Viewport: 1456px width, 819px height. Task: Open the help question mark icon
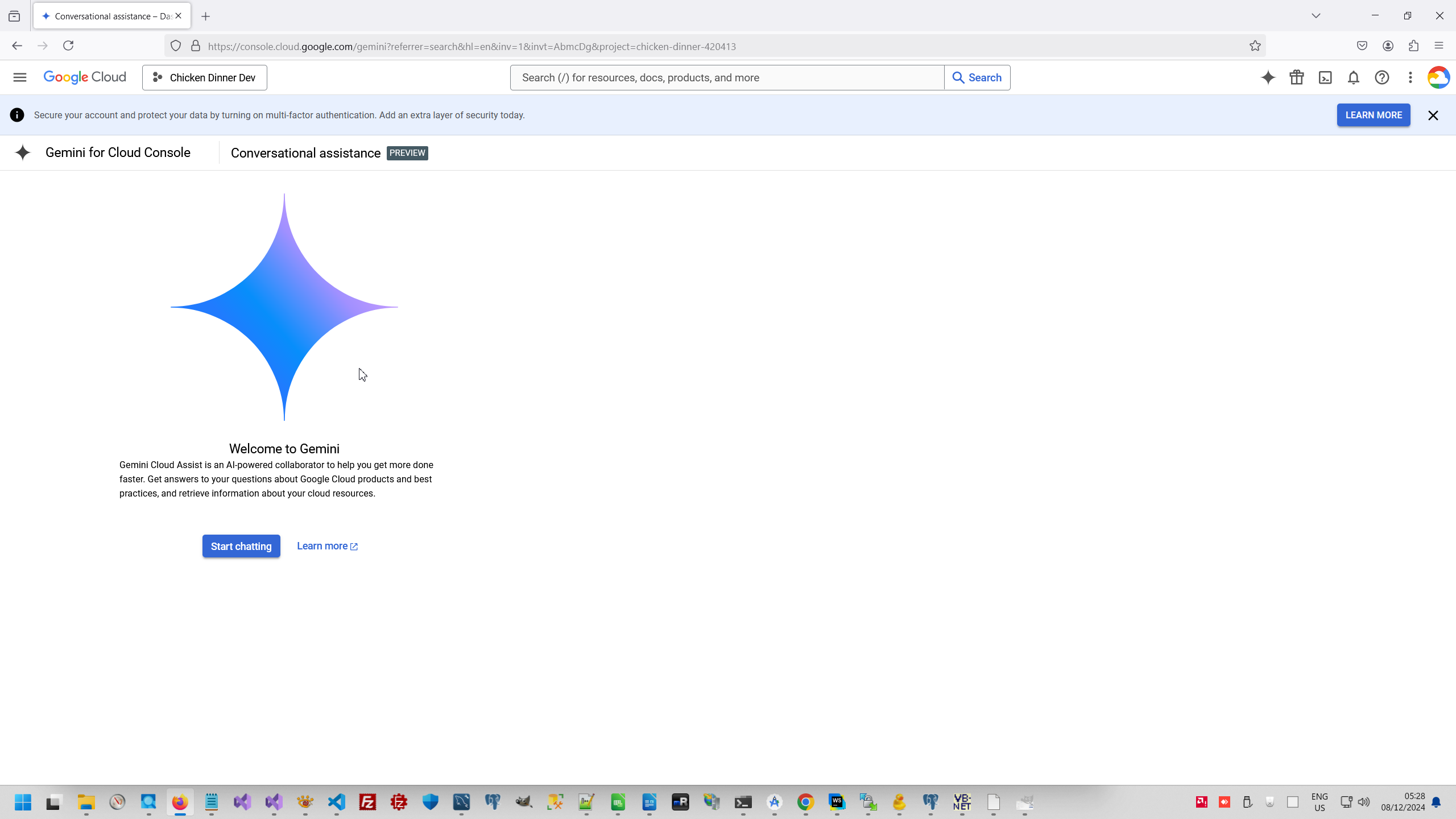click(x=1381, y=77)
